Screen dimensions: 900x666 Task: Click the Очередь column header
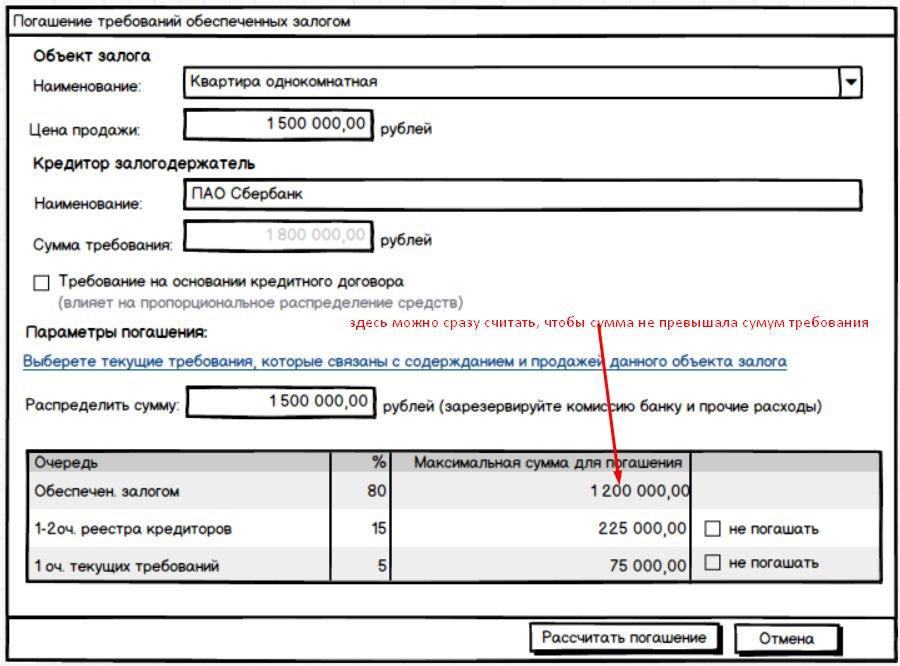(x=178, y=462)
